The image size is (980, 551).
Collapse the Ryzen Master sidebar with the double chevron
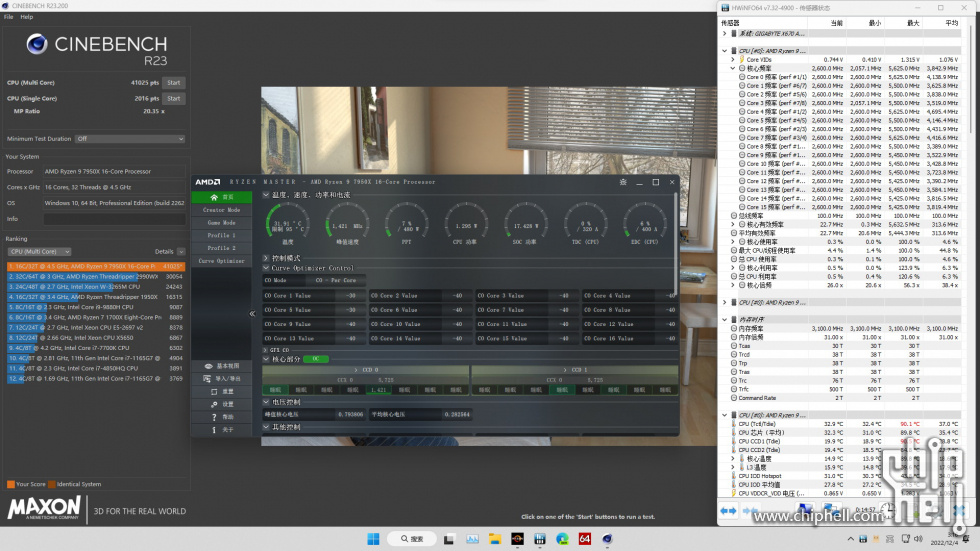tap(252, 314)
